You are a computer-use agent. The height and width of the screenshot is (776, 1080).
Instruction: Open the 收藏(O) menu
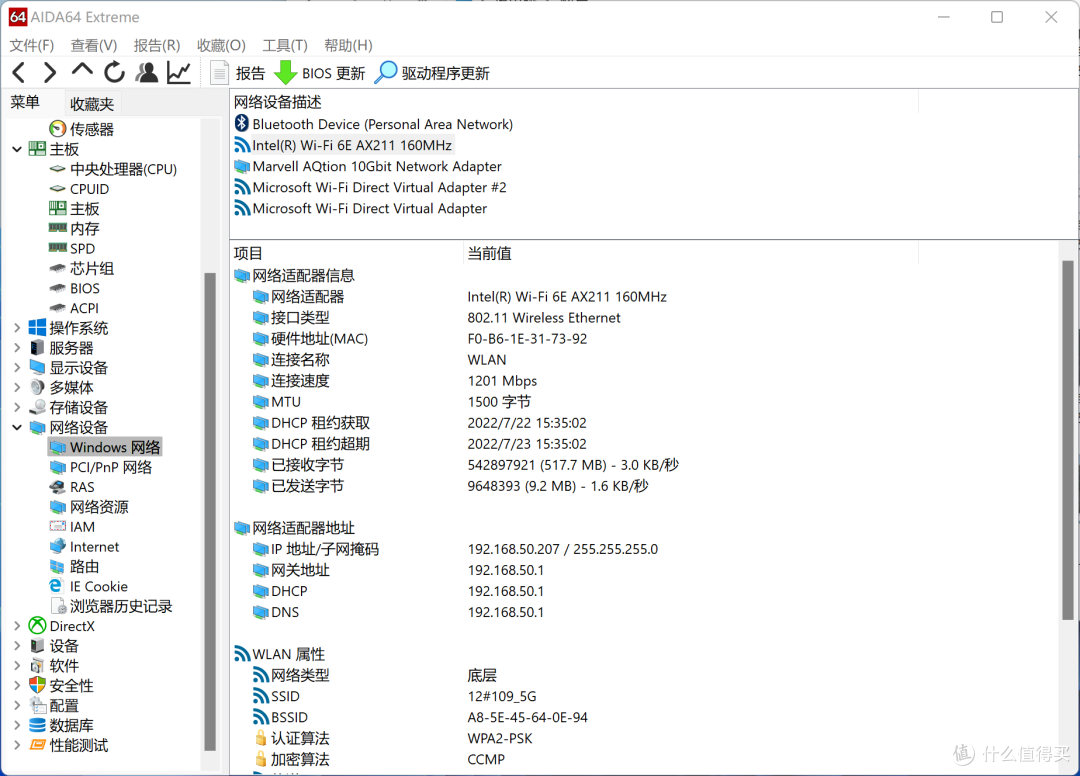[221, 45]
